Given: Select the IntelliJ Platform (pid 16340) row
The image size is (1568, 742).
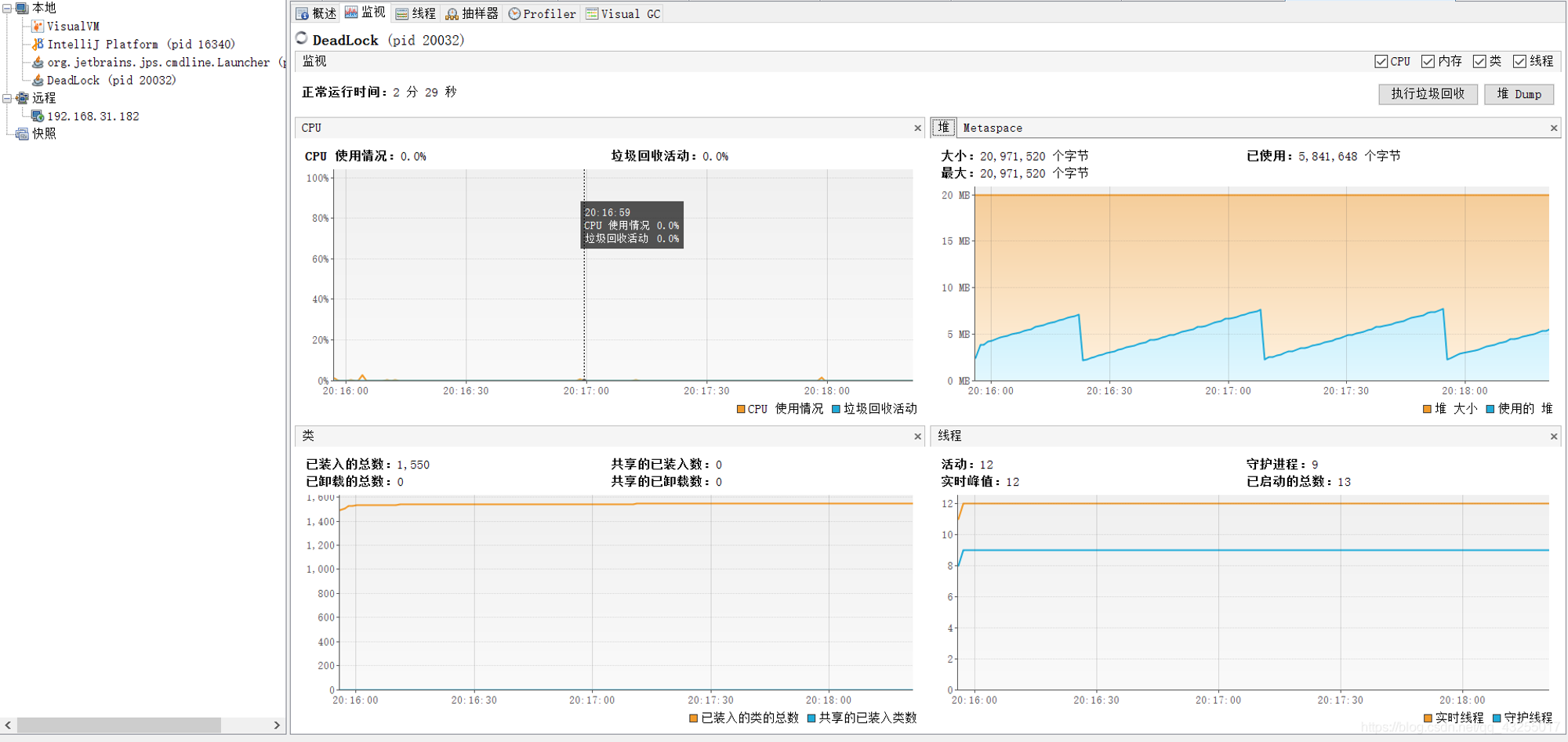Looking at the screenshot, I should pos(140,44).
